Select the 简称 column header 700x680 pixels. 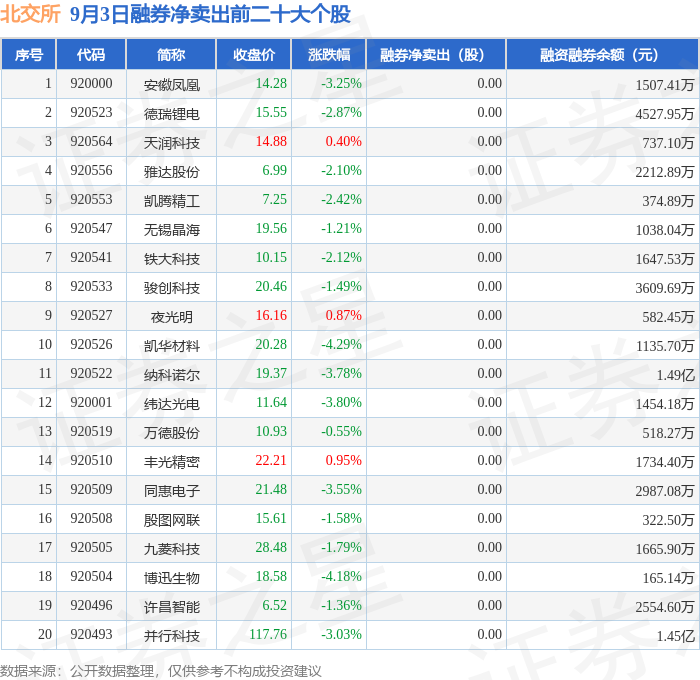[x=171, y=55]
